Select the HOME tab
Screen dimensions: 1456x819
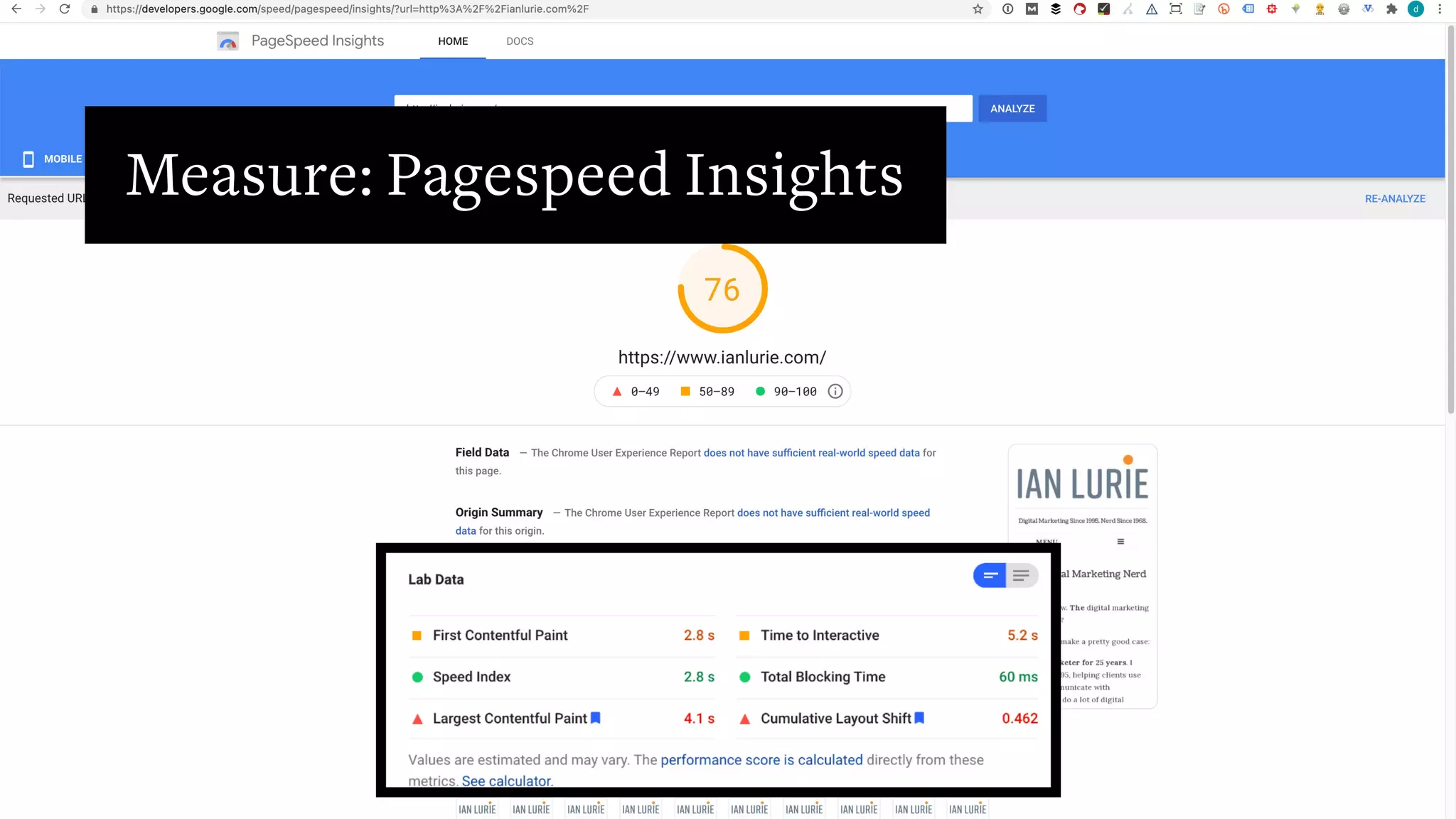click(x=453, y=41)
